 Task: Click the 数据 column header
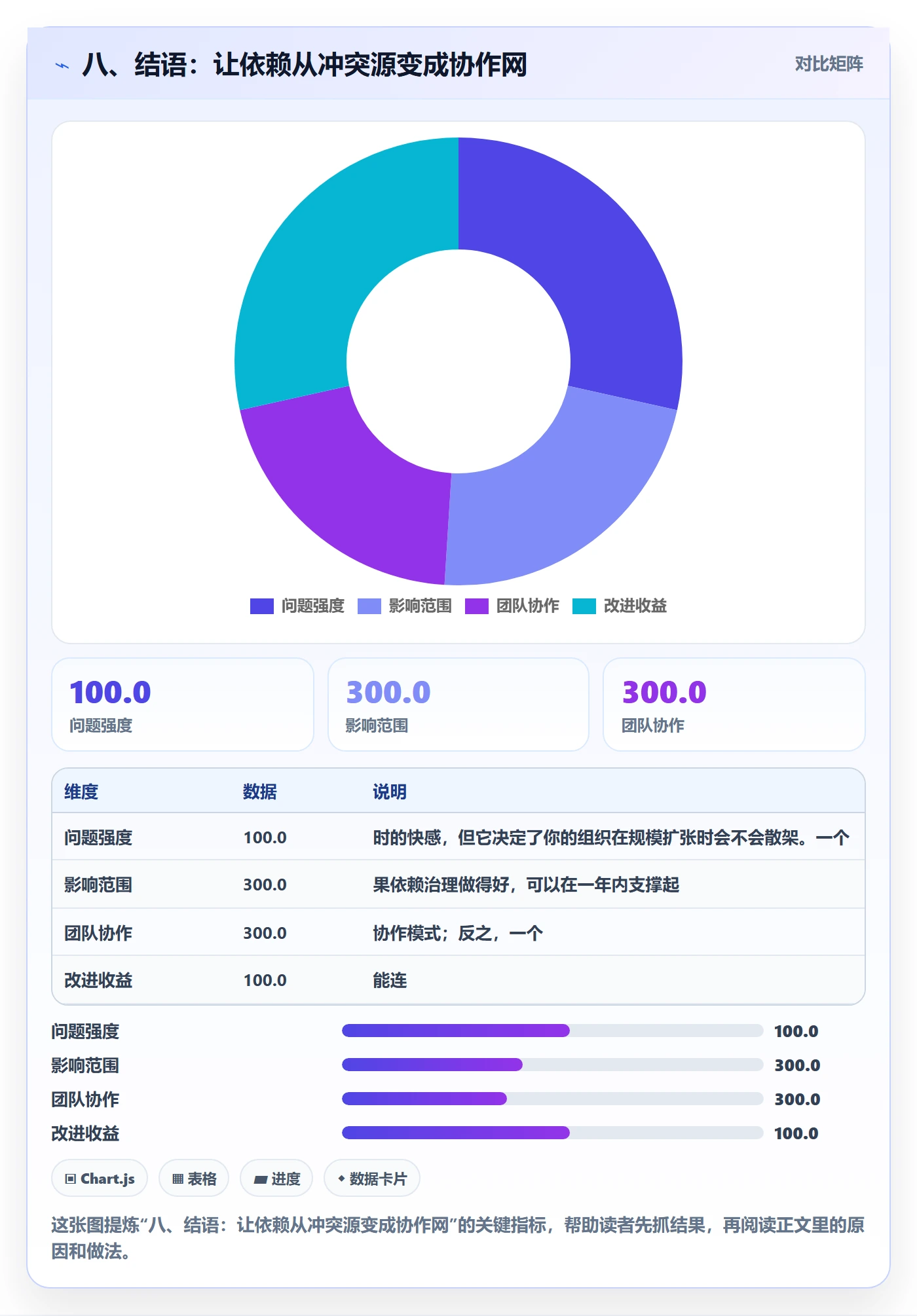click(260, 792)
